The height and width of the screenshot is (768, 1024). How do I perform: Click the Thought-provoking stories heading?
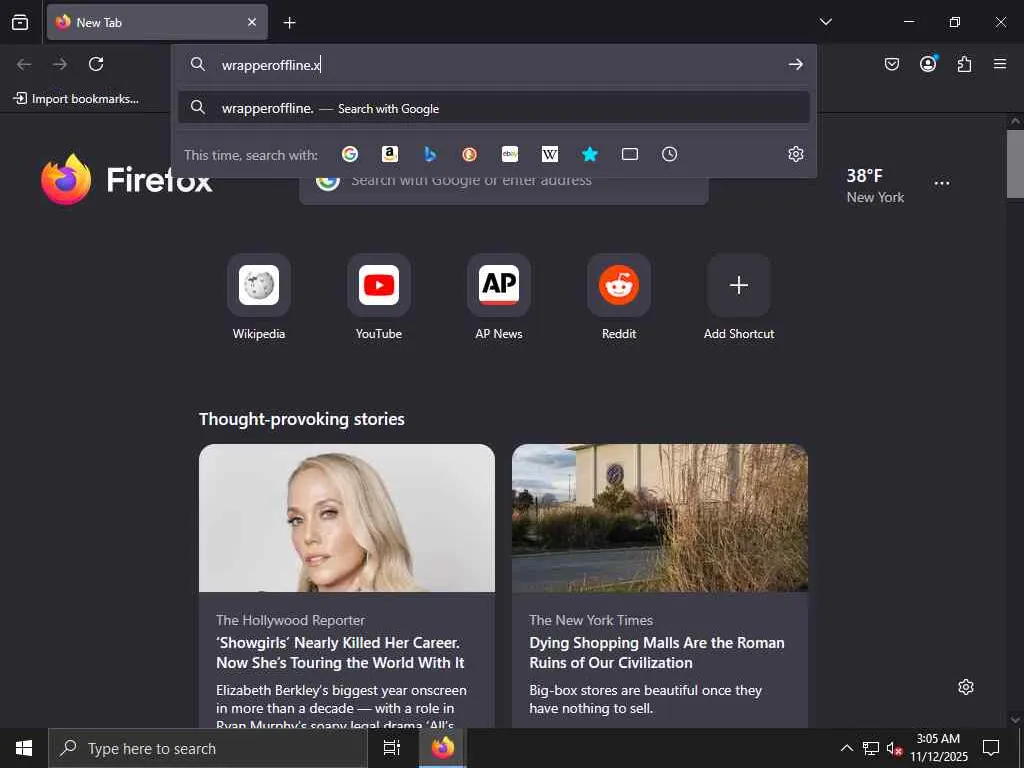[x=302, y=419]
